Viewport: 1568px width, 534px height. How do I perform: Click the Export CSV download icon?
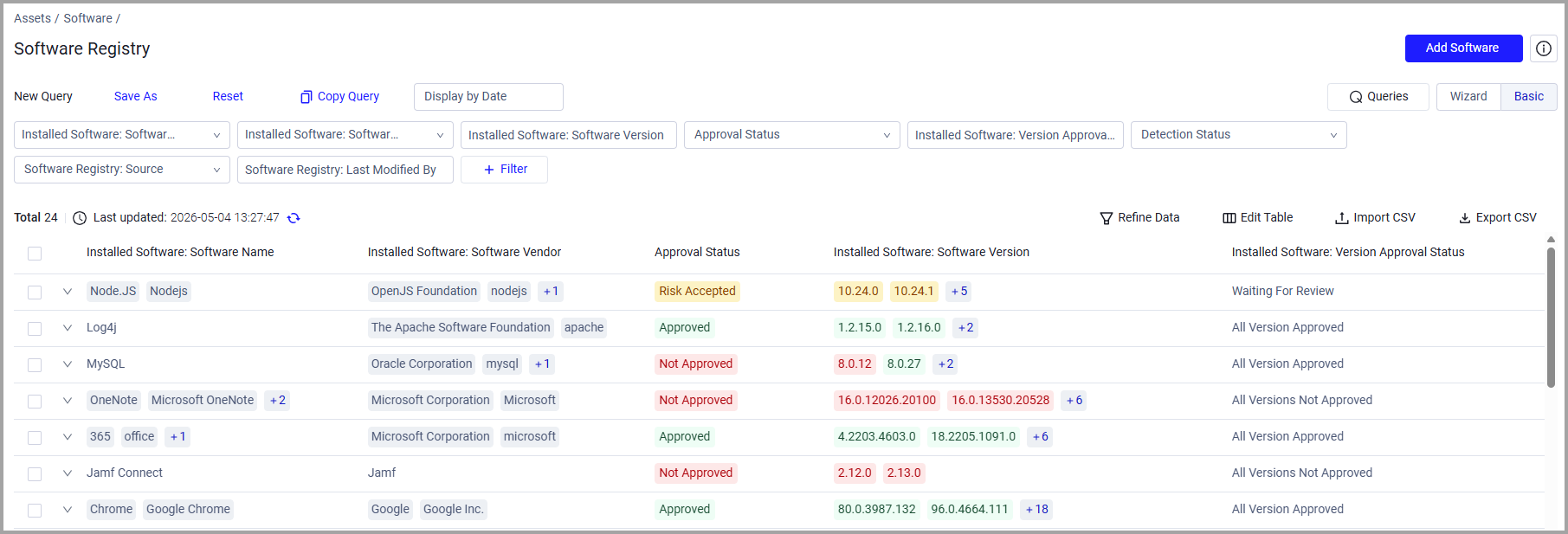click(x=1465, y=218)
